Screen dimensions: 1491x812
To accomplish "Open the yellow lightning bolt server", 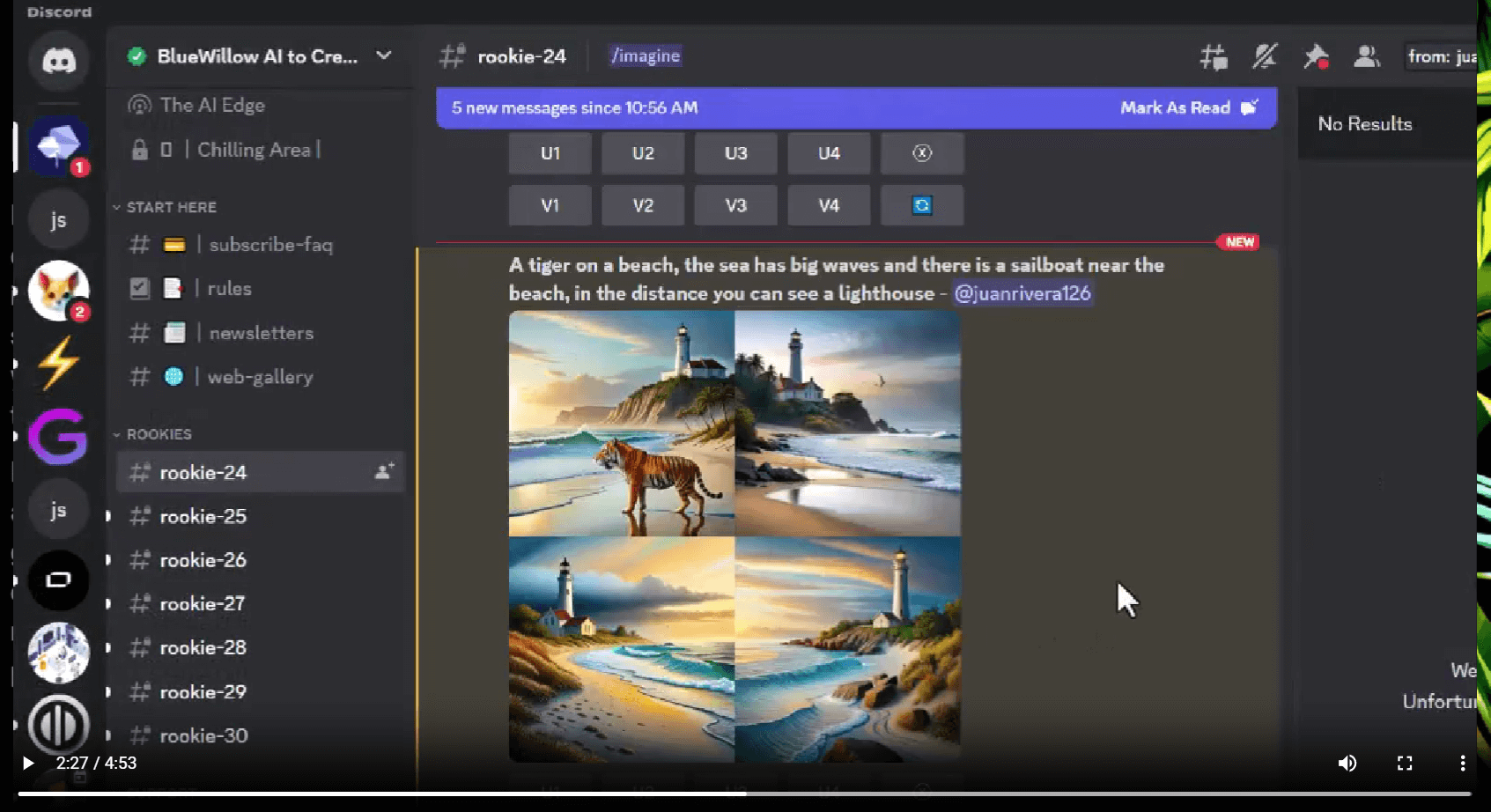I will pyautogui.click(x=59, y=363).
